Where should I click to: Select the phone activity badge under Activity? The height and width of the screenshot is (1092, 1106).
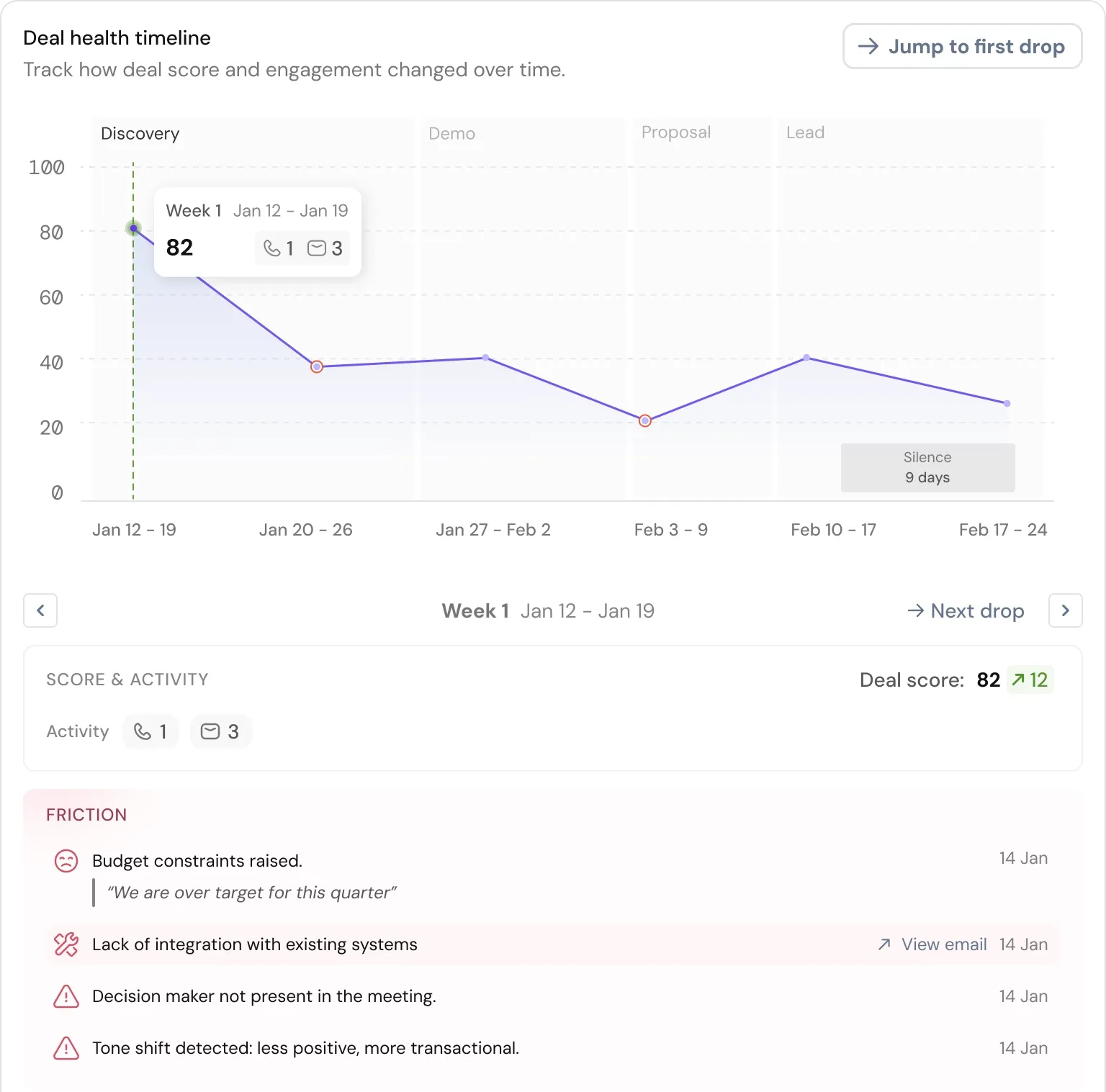(x=150, y=731)
